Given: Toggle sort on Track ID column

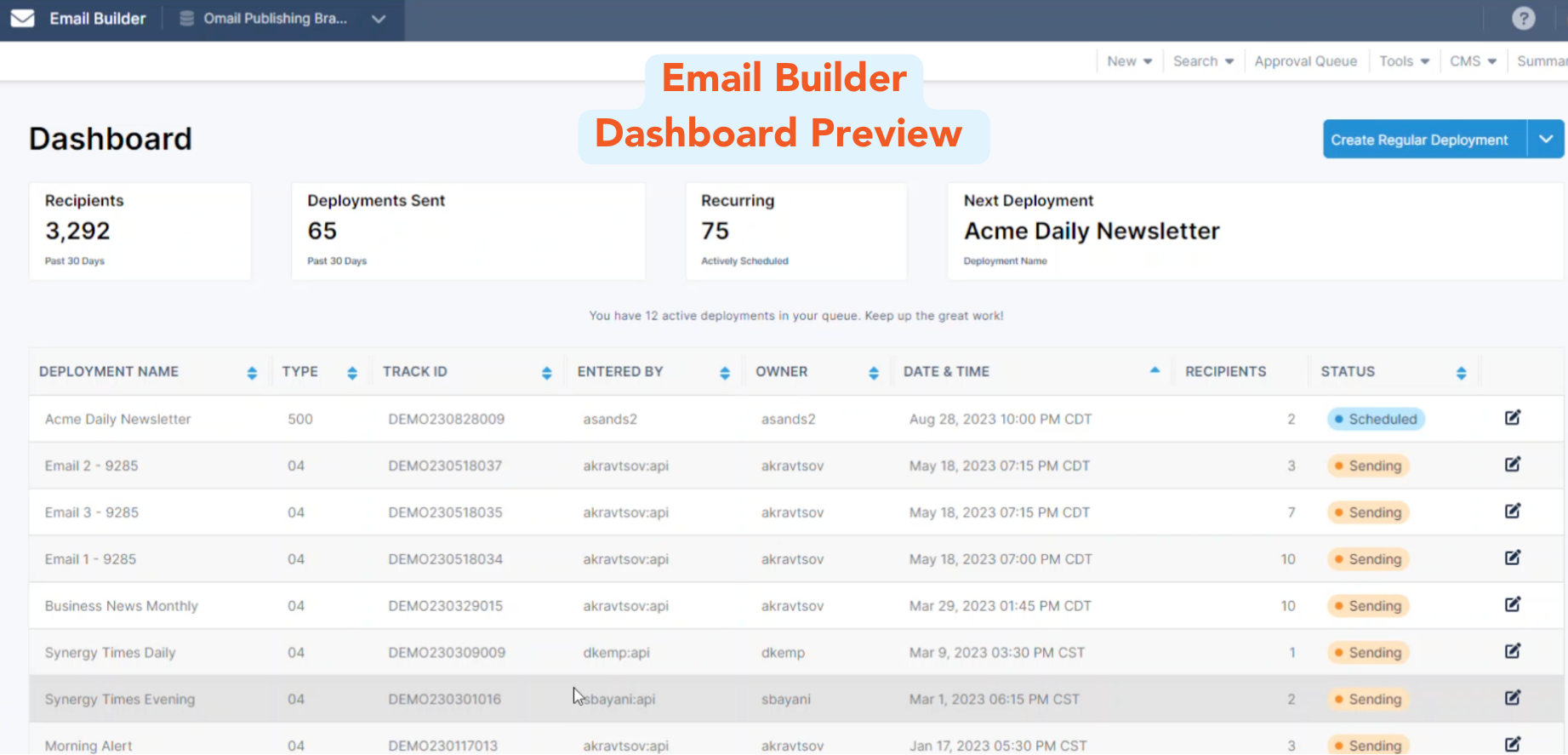Looking at the screenshot, I should [x=546, y=373].
